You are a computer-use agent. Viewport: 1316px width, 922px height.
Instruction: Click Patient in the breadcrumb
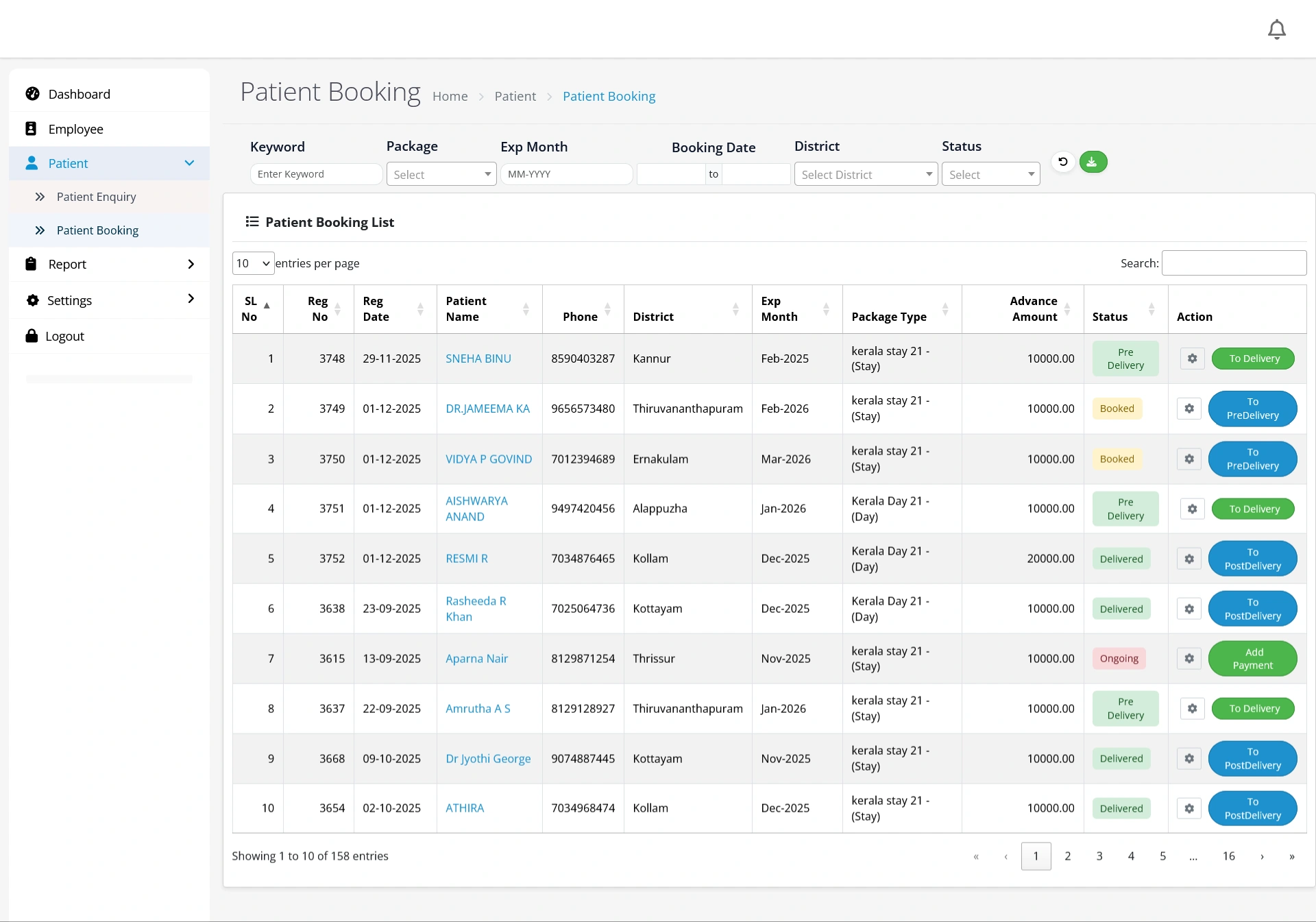point(515,96)
